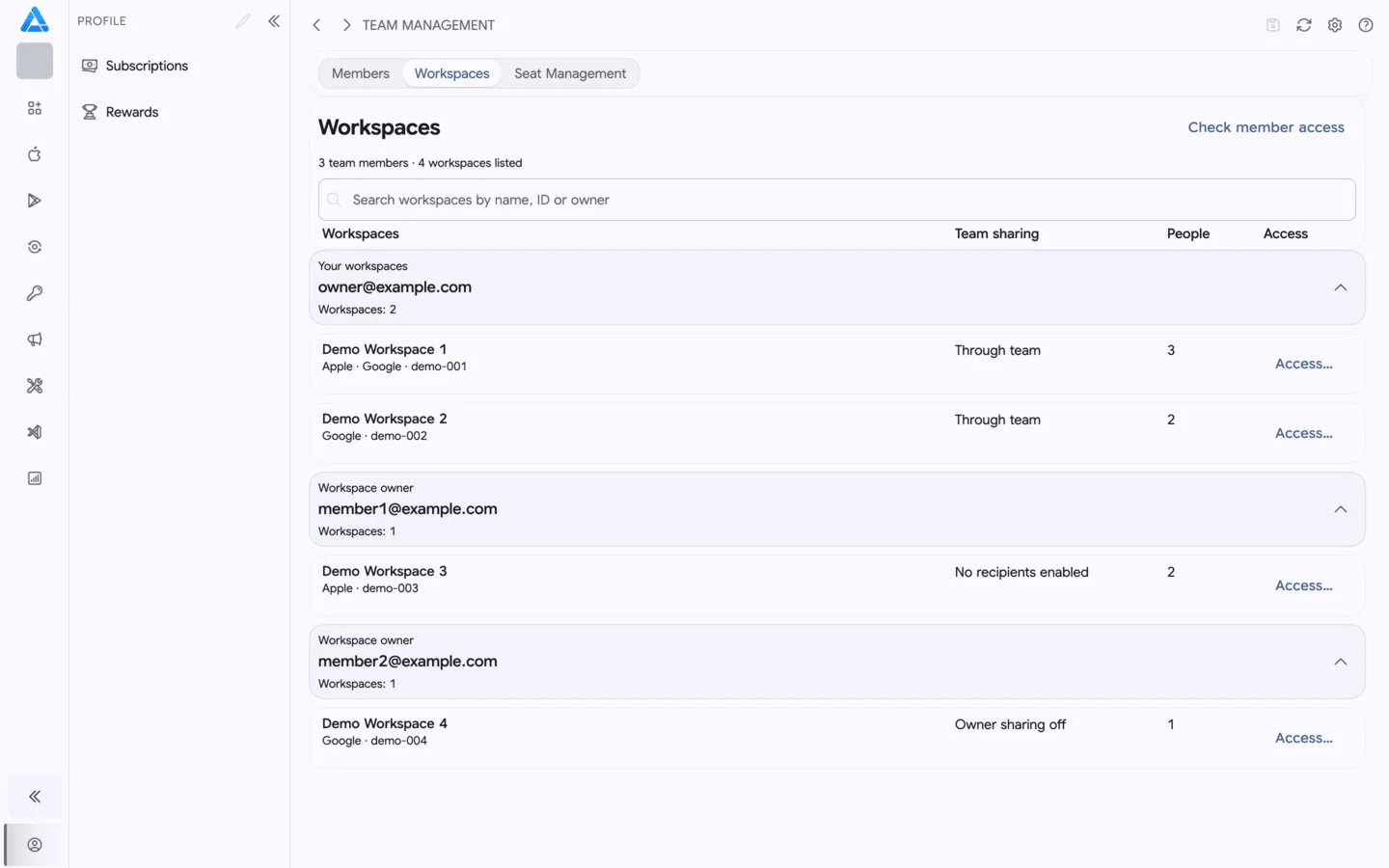Click the "No recipients enabled" status text
The width and height of the screenshot is (1389, 868).
[1021, 572]
